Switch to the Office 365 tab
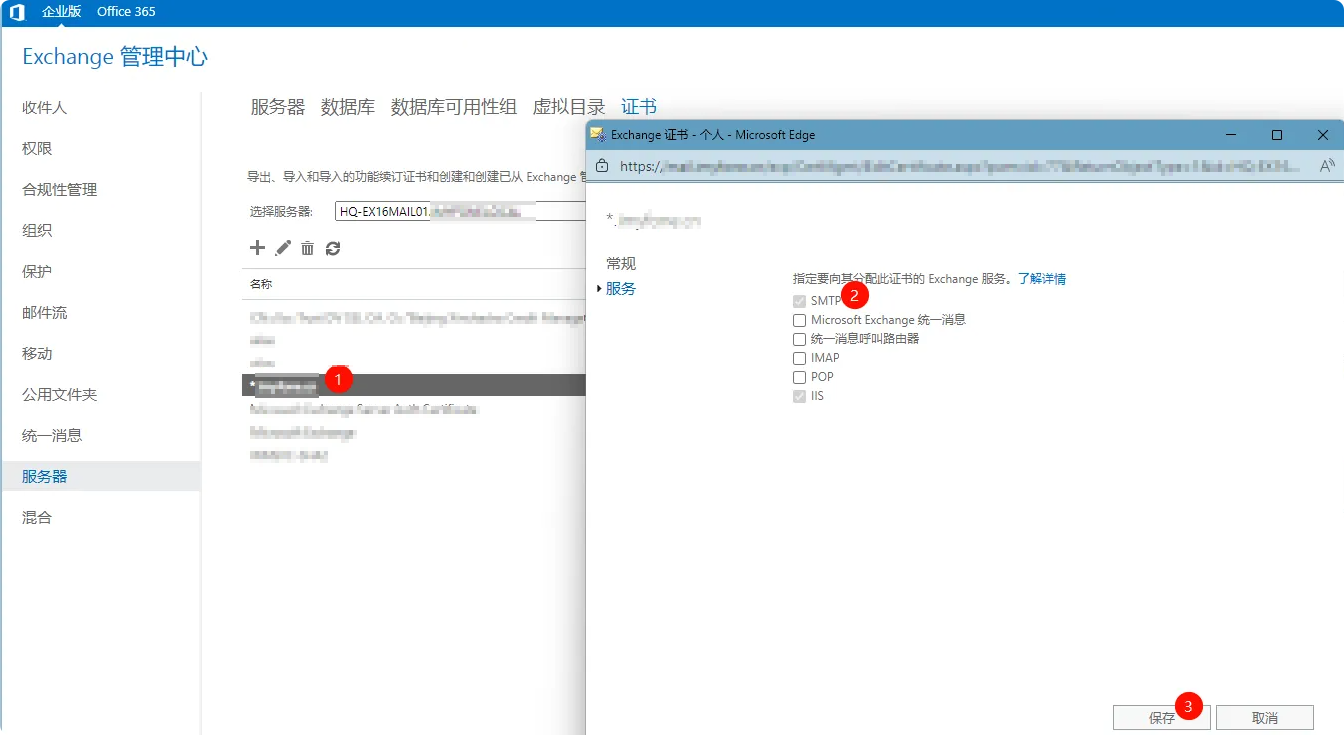Screen dimensions: 1344x735 [126, 11]
